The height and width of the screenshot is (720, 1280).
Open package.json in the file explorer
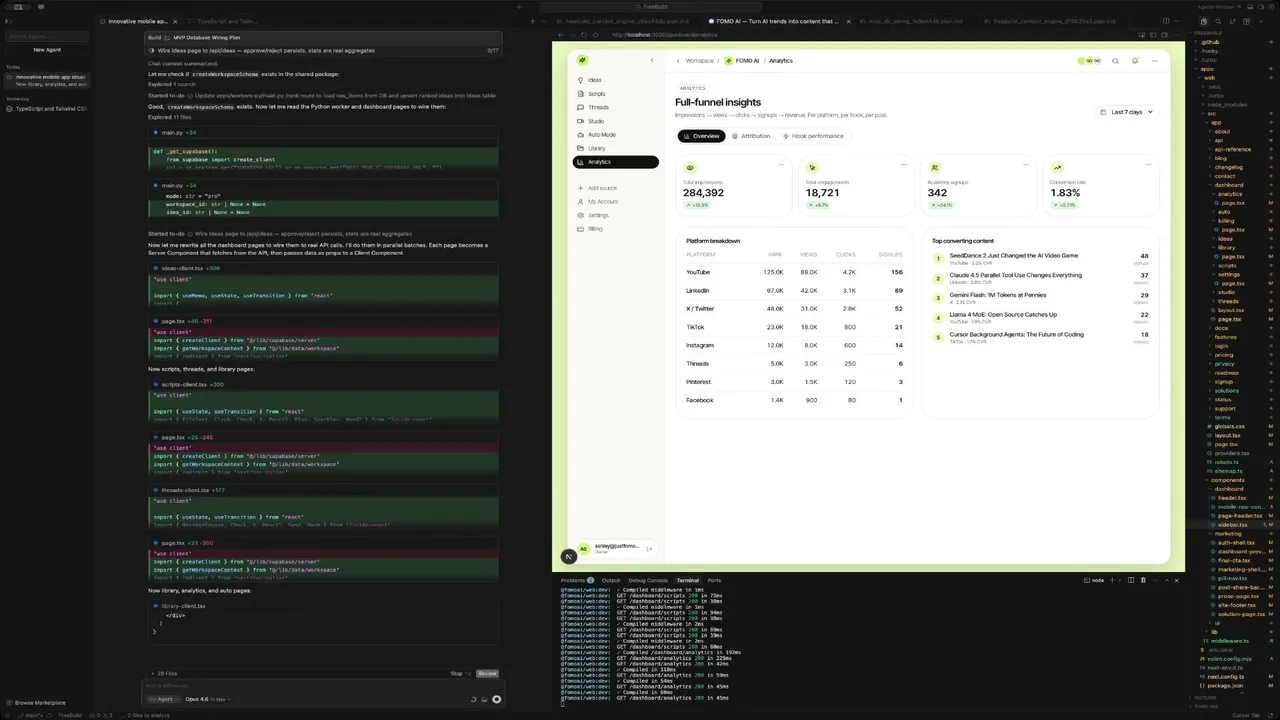coord(1225,686)
